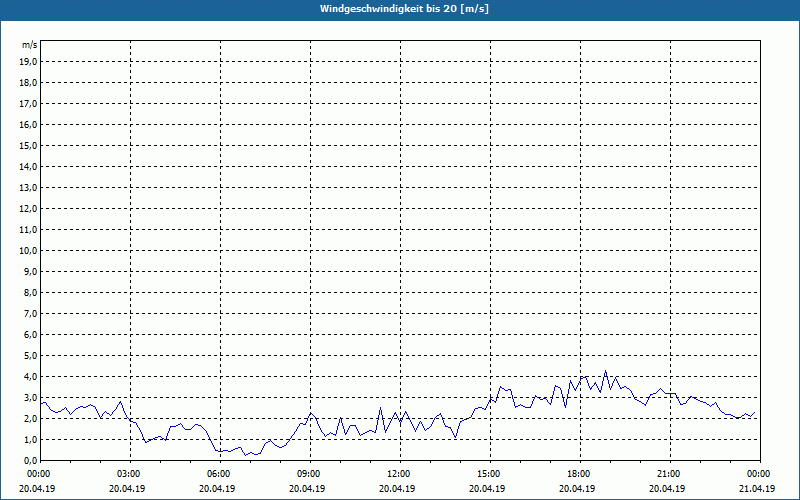Select the 15,0 y-axis label

pyautogui.click(x=28, y=145)
